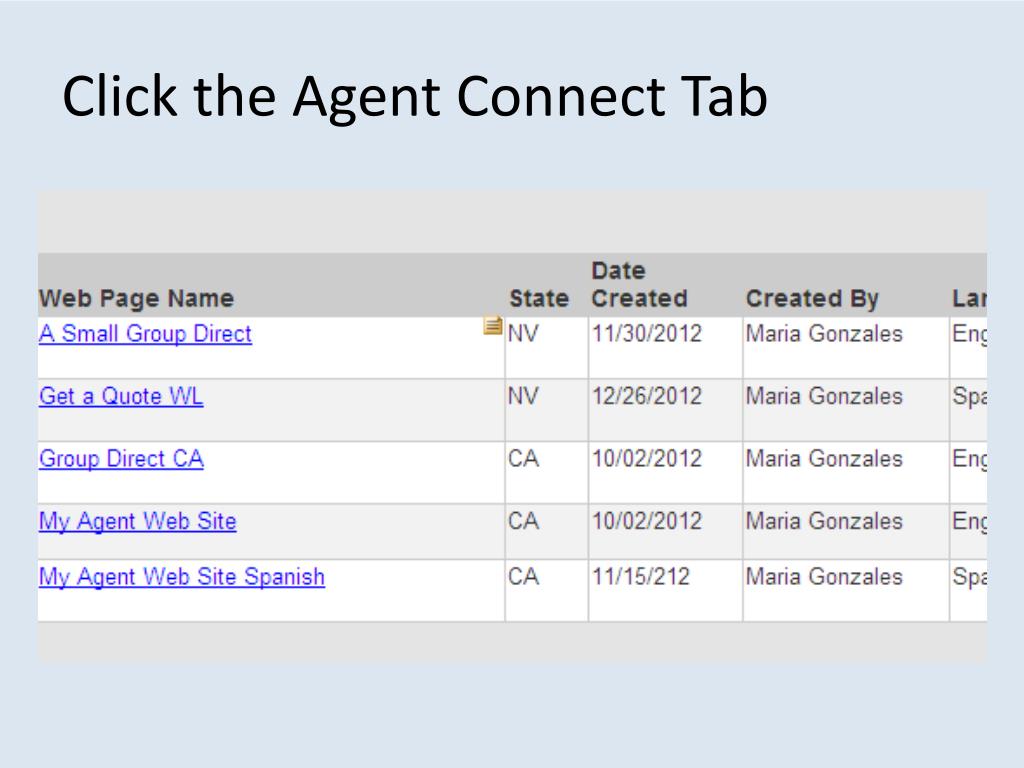Open My Agent Web Site Spanish link
The height and width of the screenshot is (768, 1024).
(x=182, y=577)
